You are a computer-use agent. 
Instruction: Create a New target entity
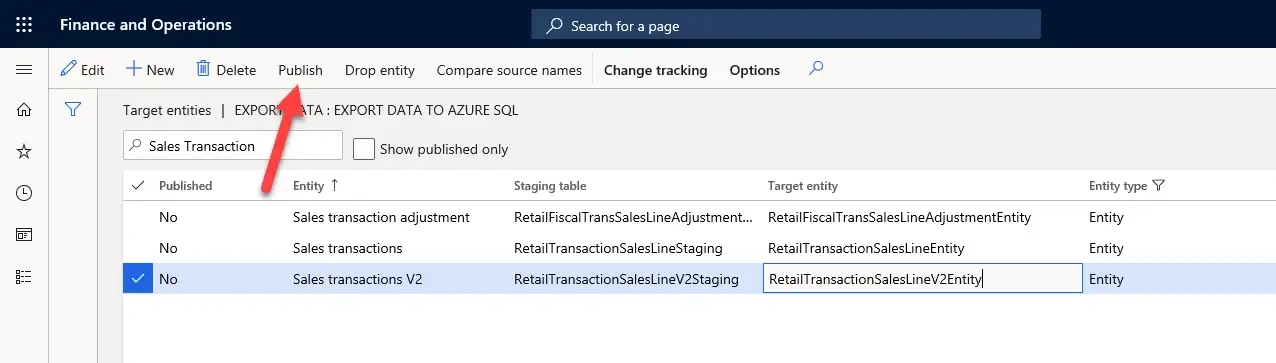[x=149, y=70]
